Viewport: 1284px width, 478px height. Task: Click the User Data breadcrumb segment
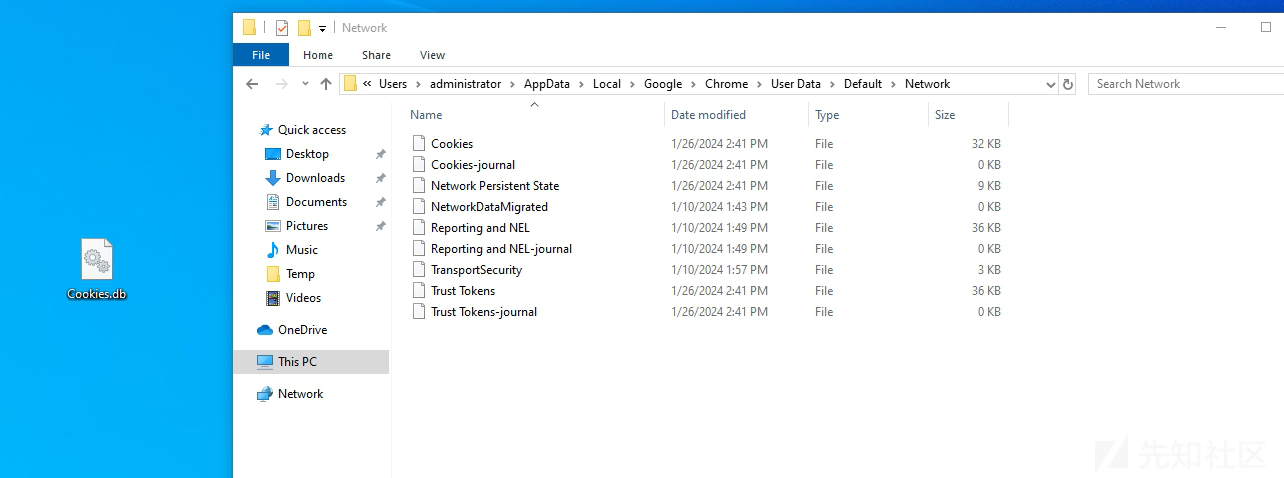[796, 84]
